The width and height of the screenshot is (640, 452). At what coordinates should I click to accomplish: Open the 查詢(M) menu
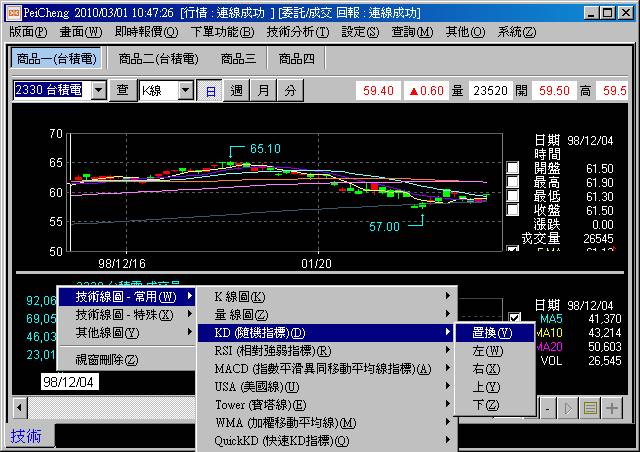click(412, 31)
